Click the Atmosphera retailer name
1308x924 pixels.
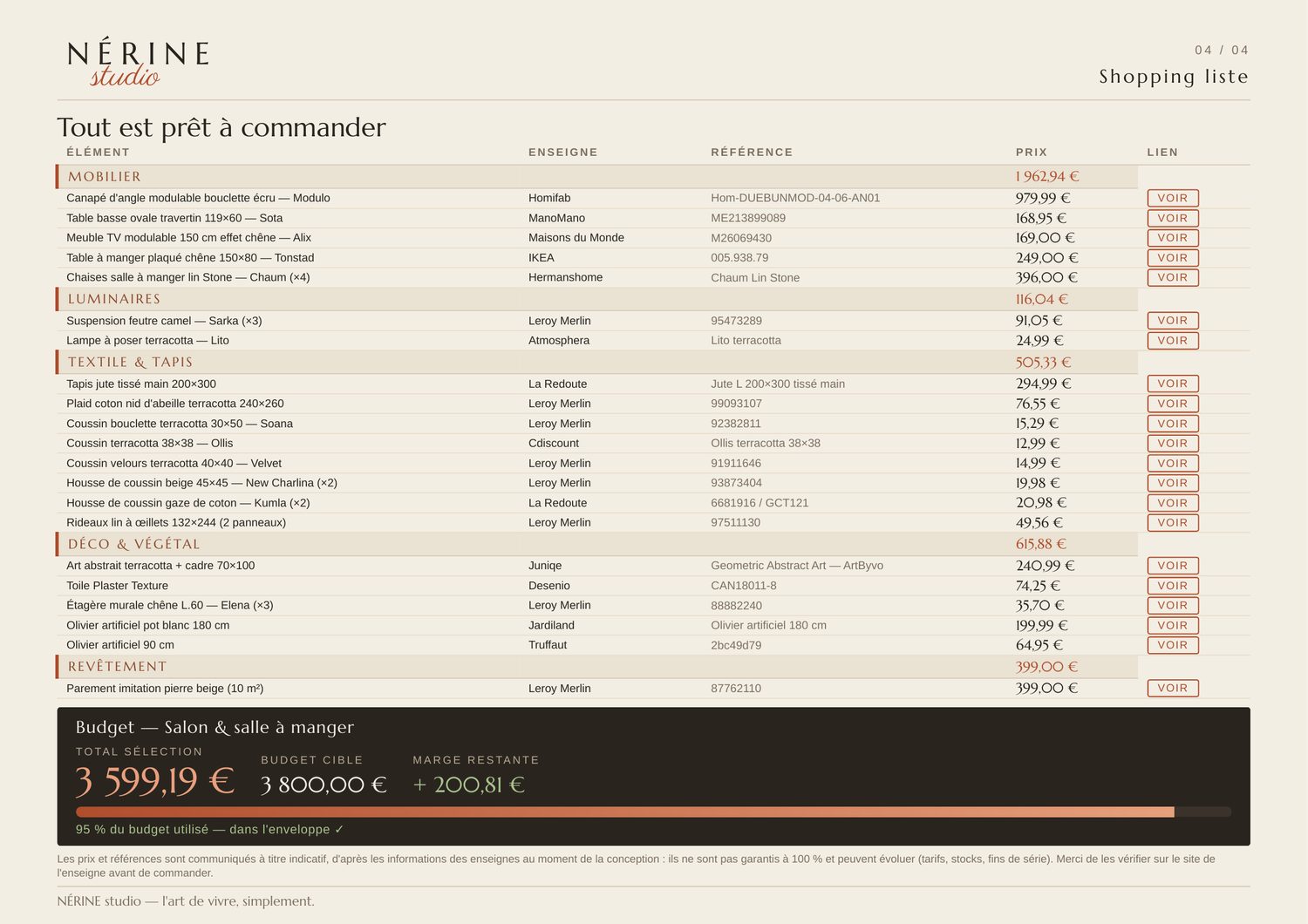[x=559, y=341]
